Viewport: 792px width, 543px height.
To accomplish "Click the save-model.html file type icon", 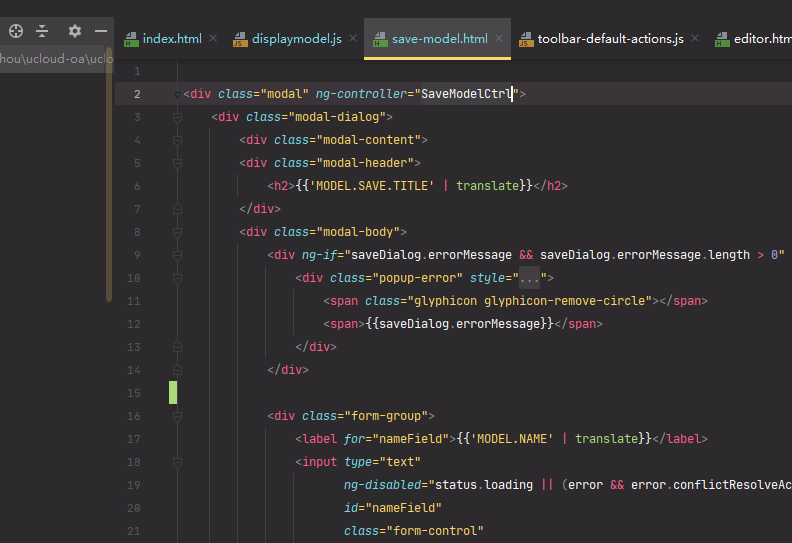I will click(380, 39).
